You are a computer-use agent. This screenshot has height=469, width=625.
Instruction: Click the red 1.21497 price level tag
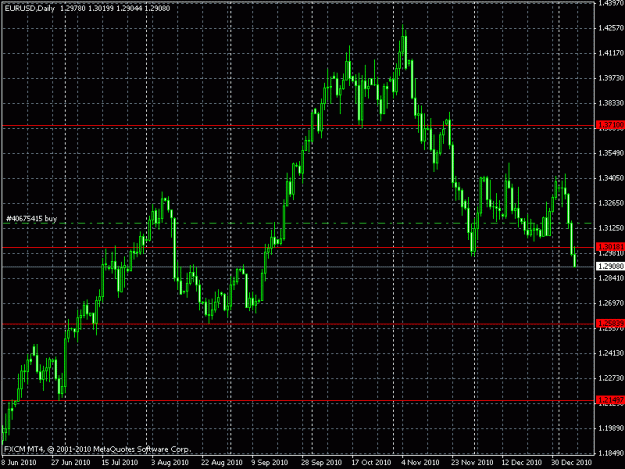[611, 400]
